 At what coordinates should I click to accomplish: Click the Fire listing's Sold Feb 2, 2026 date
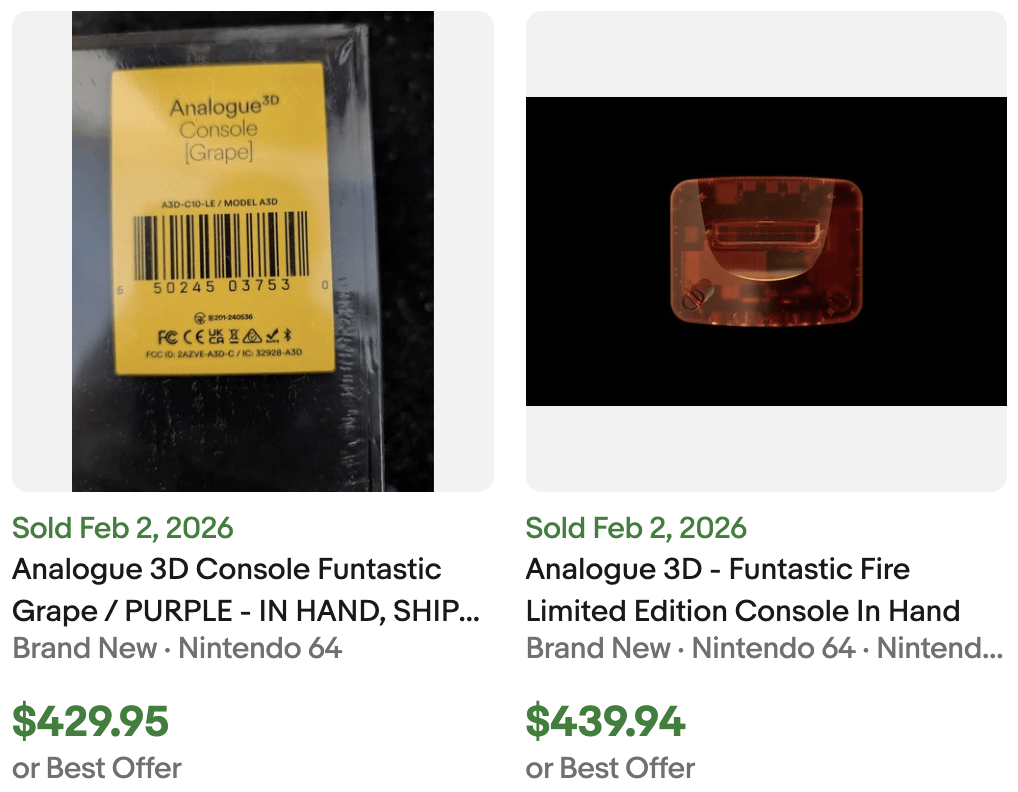click(x=636, y=528)
